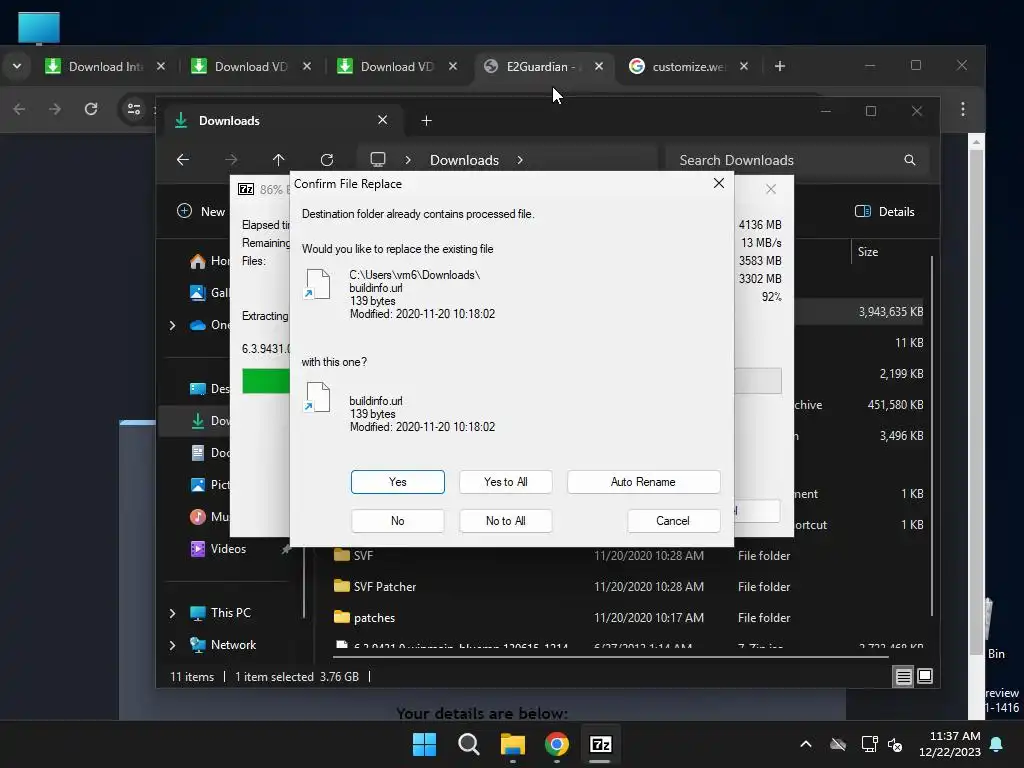The image size is (1024, 768).
Task: Switch to E2Guardian browser tab
Action: [541, 67]
